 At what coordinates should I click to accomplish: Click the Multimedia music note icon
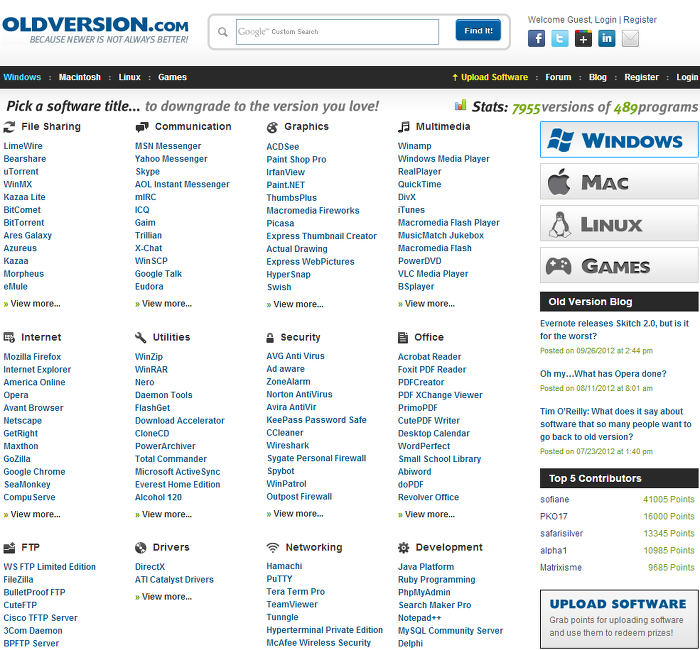pos(404,127)
